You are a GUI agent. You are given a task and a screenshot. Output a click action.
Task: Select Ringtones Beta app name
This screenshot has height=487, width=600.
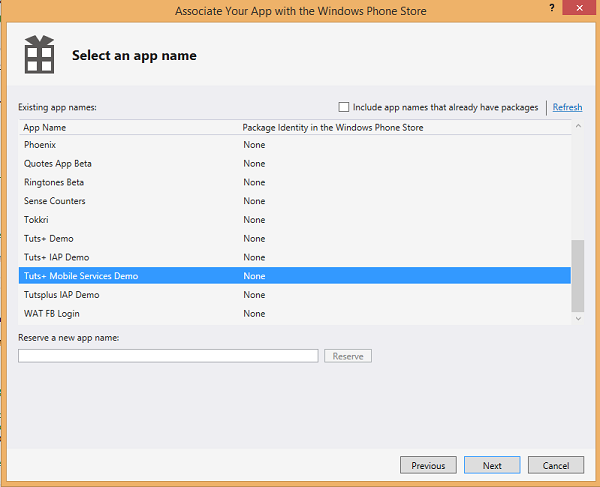point(295,182)
